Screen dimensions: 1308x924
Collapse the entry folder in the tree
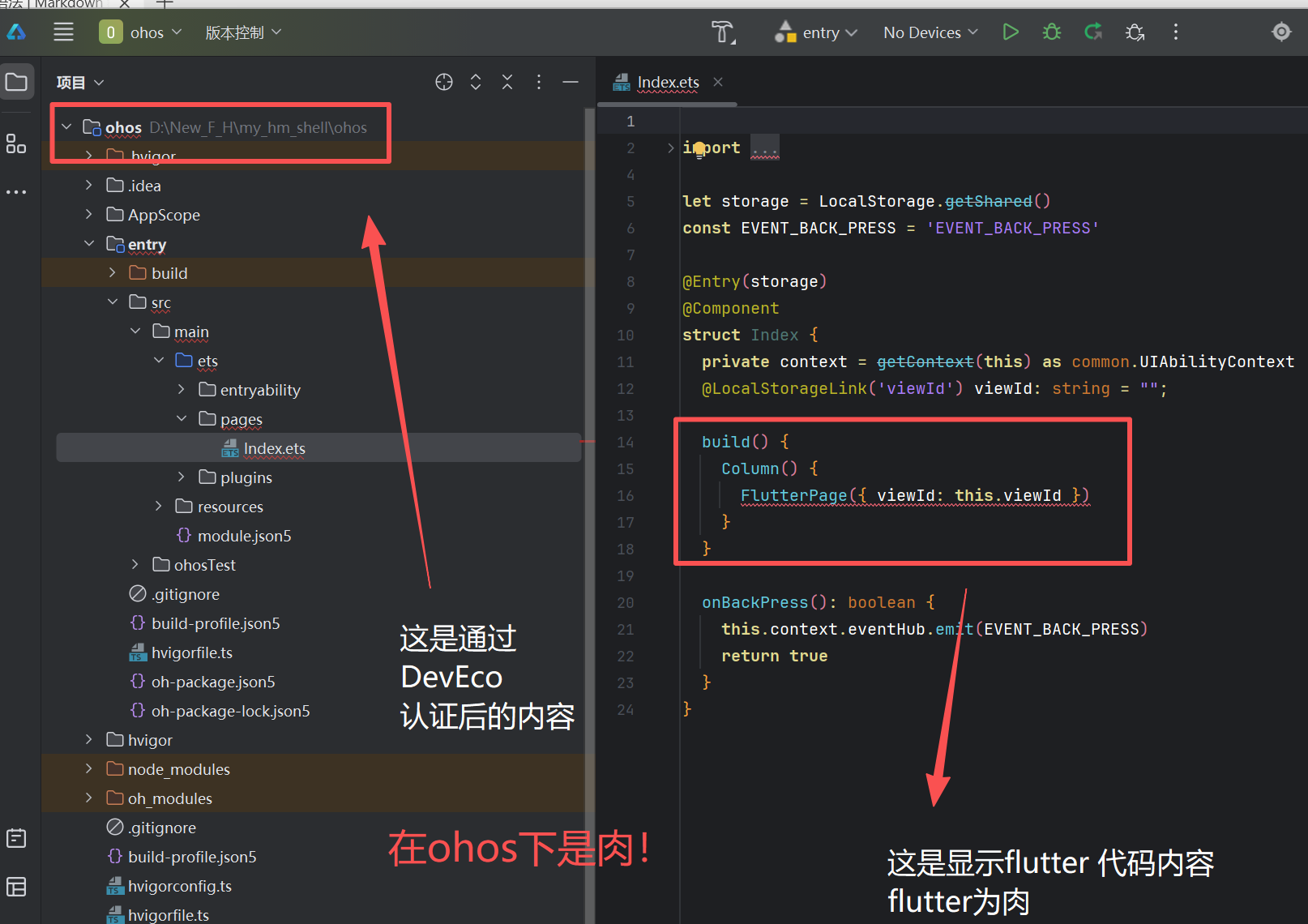click(x=89, y=244)
